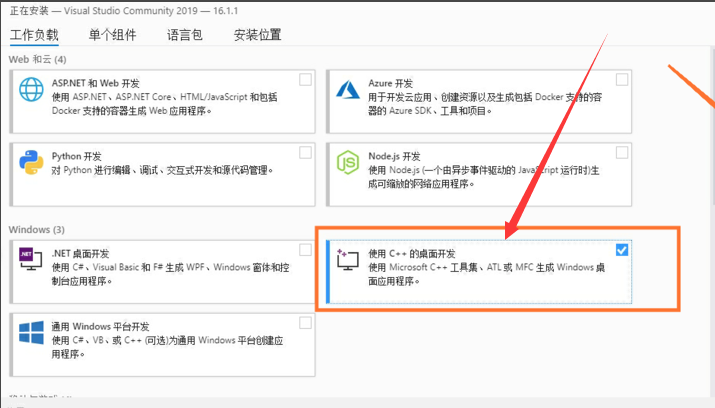Viewport: 715px width, 408px height.
Task: Click the Azure logo icon
Action: 347,89
